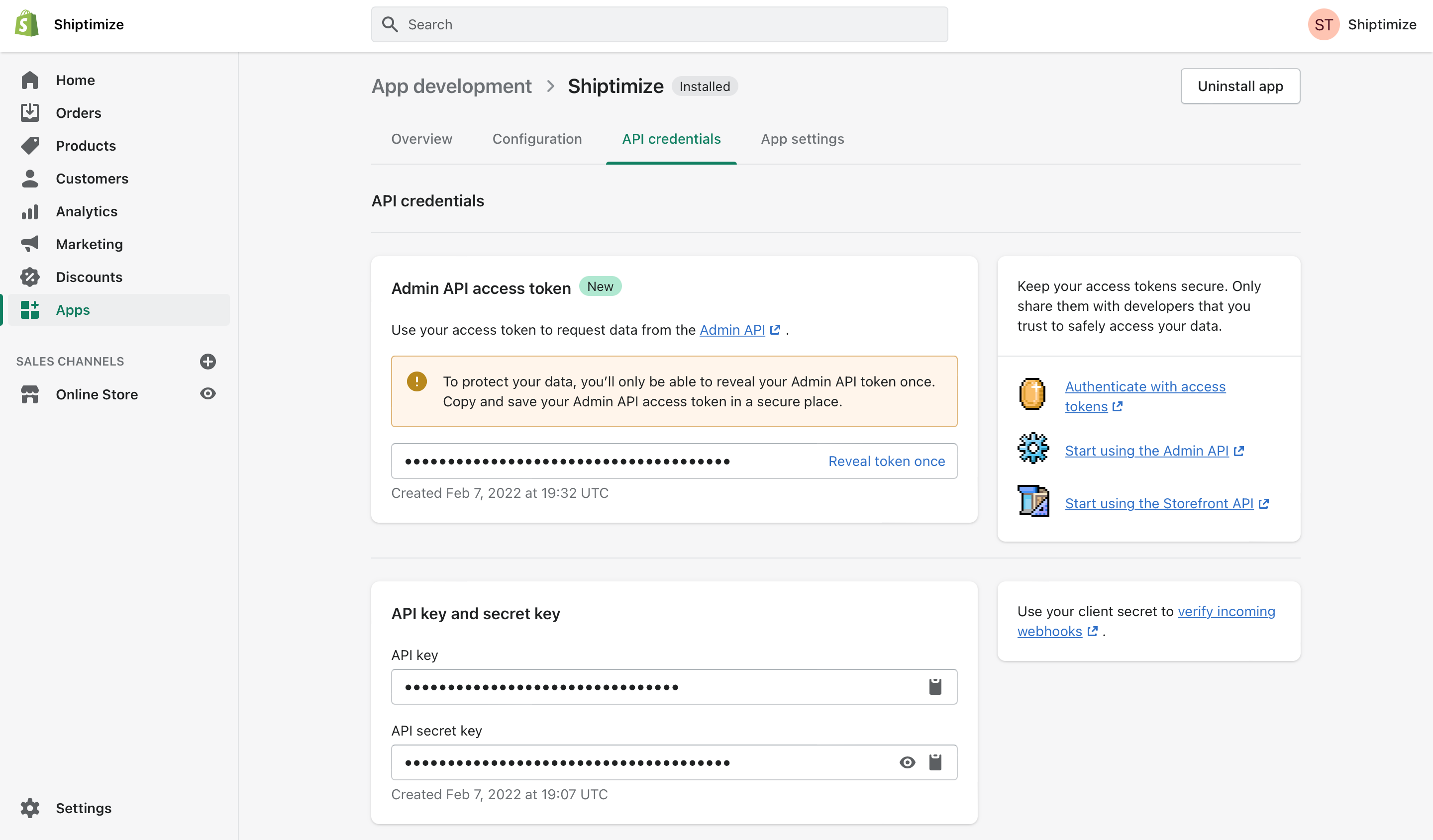Image resolution: width=1433 pixels, height=840 pixels.
Task: Add a sales channel with plus icon
Action: click(208, 362)
